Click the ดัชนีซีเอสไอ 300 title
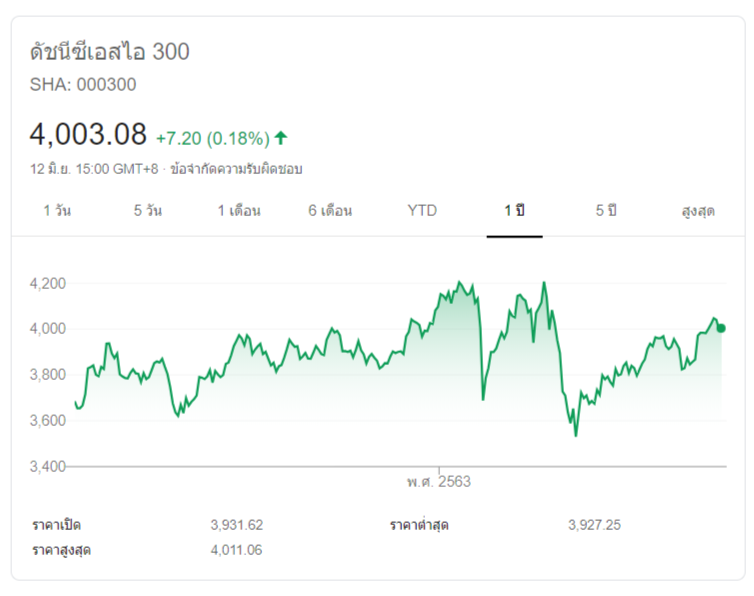Screen dimensions: 754x596 110,52
